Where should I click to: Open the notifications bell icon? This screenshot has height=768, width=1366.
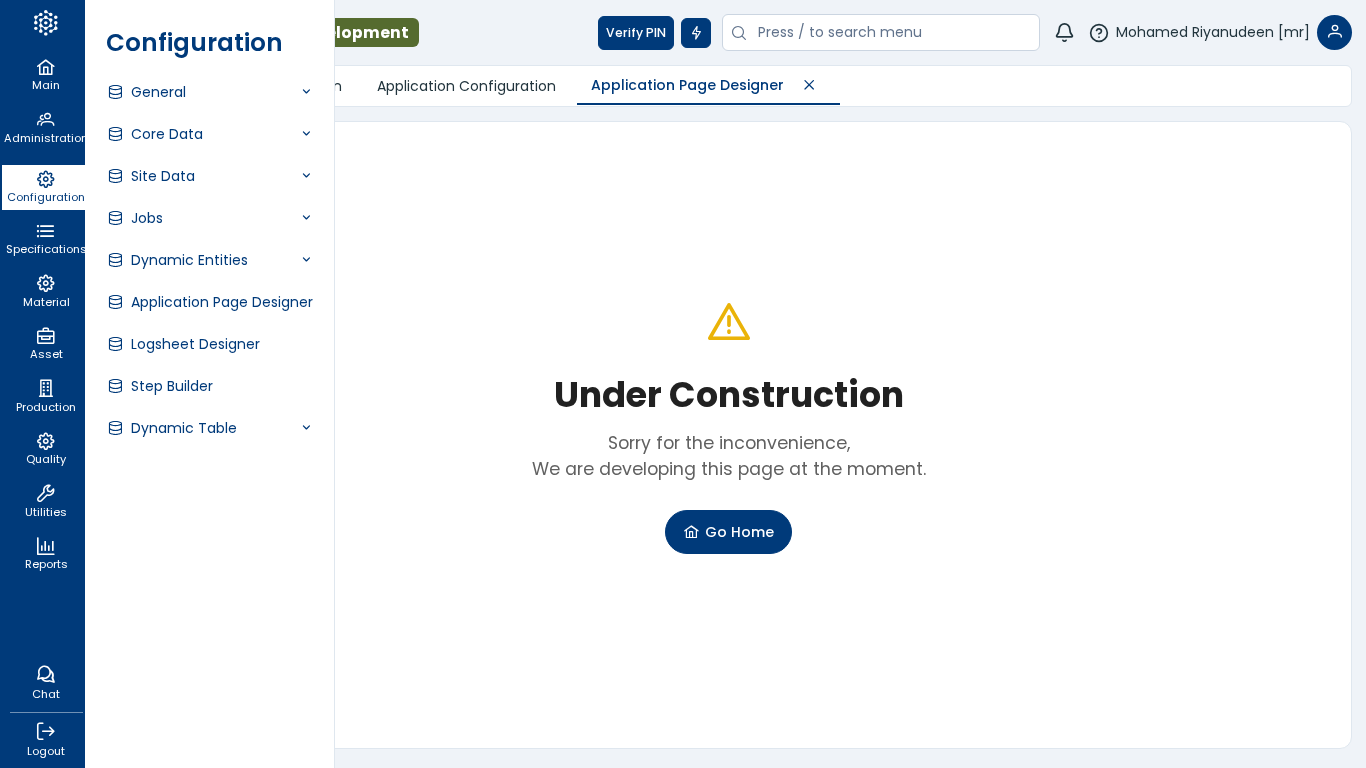click(1064, 33)
